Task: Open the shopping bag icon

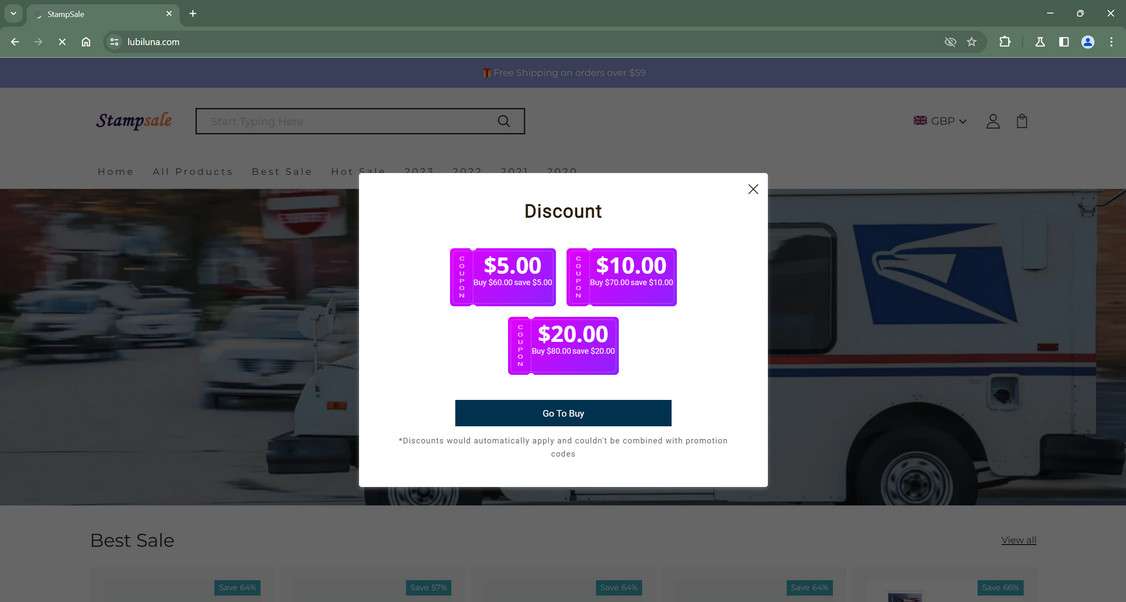Action: tap(1021, 120)
